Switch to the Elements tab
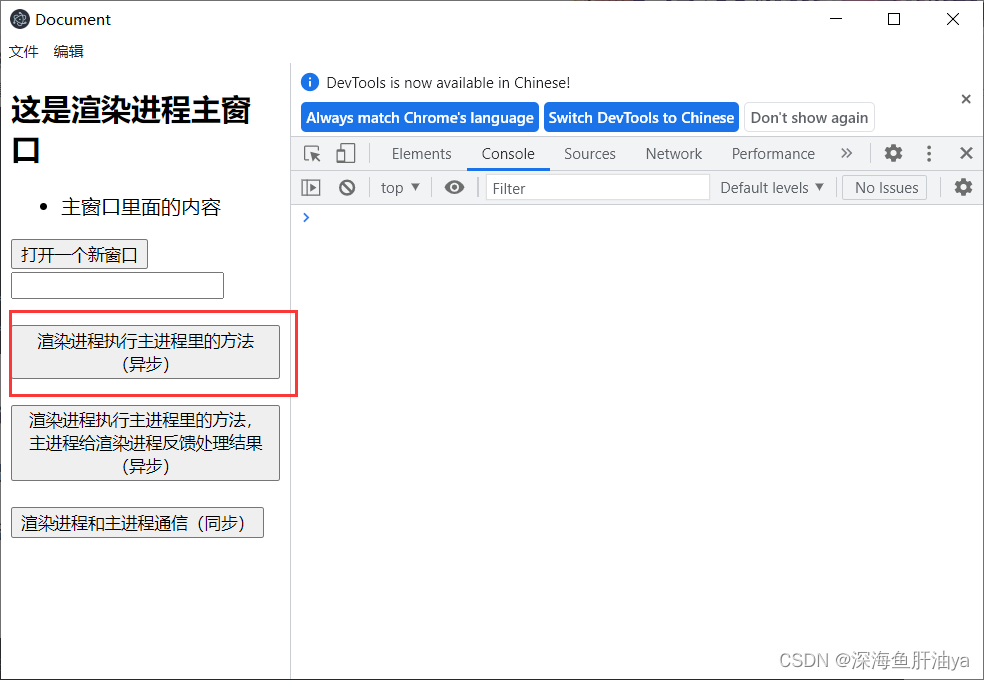 pyautogui.click(x=421, y=153)
